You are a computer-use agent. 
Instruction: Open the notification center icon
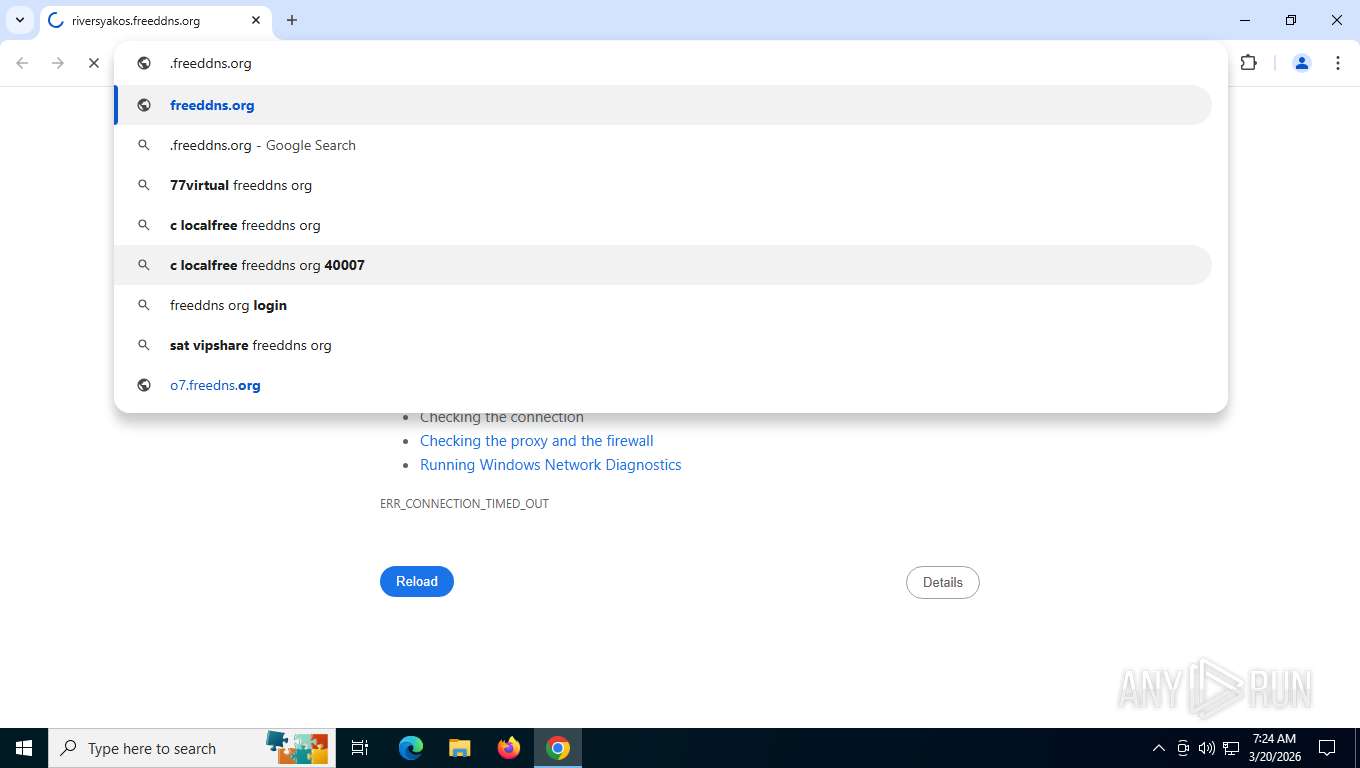1327,748
